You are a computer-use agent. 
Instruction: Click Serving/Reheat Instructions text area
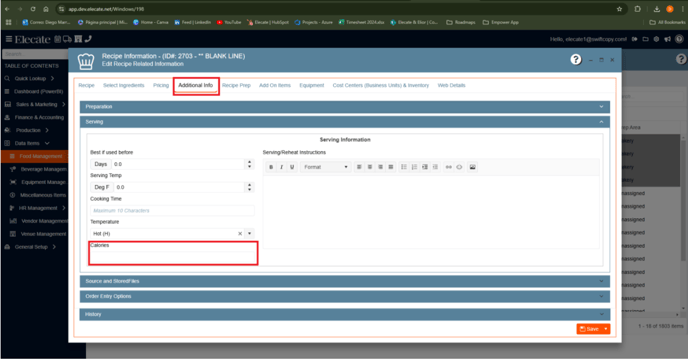(x=431, y=212)
